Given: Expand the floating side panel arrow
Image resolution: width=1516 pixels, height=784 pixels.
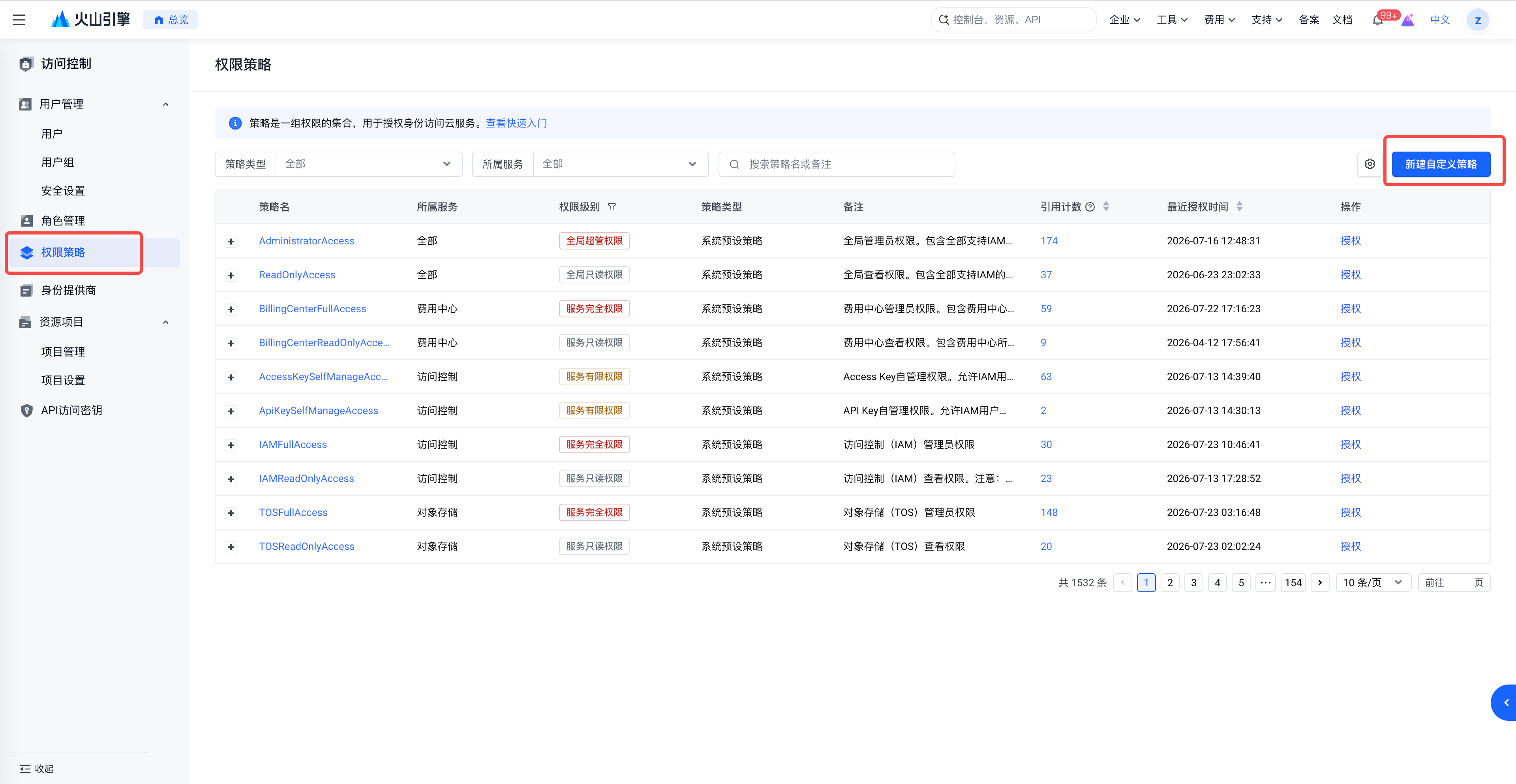Looking at the screenshot, I should [1505, 702].
